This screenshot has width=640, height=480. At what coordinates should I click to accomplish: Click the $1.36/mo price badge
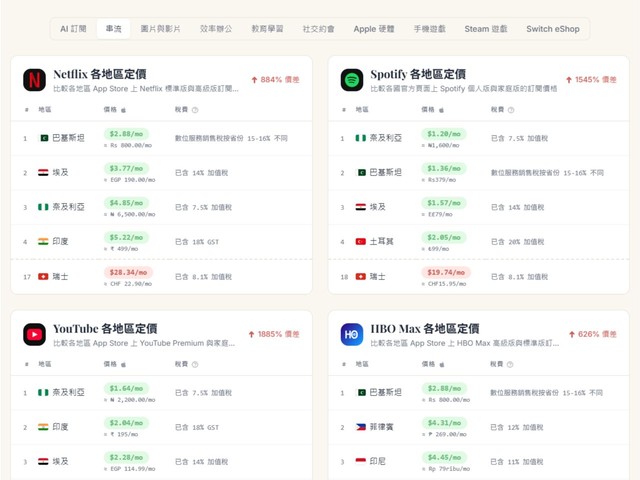point(444,168)
